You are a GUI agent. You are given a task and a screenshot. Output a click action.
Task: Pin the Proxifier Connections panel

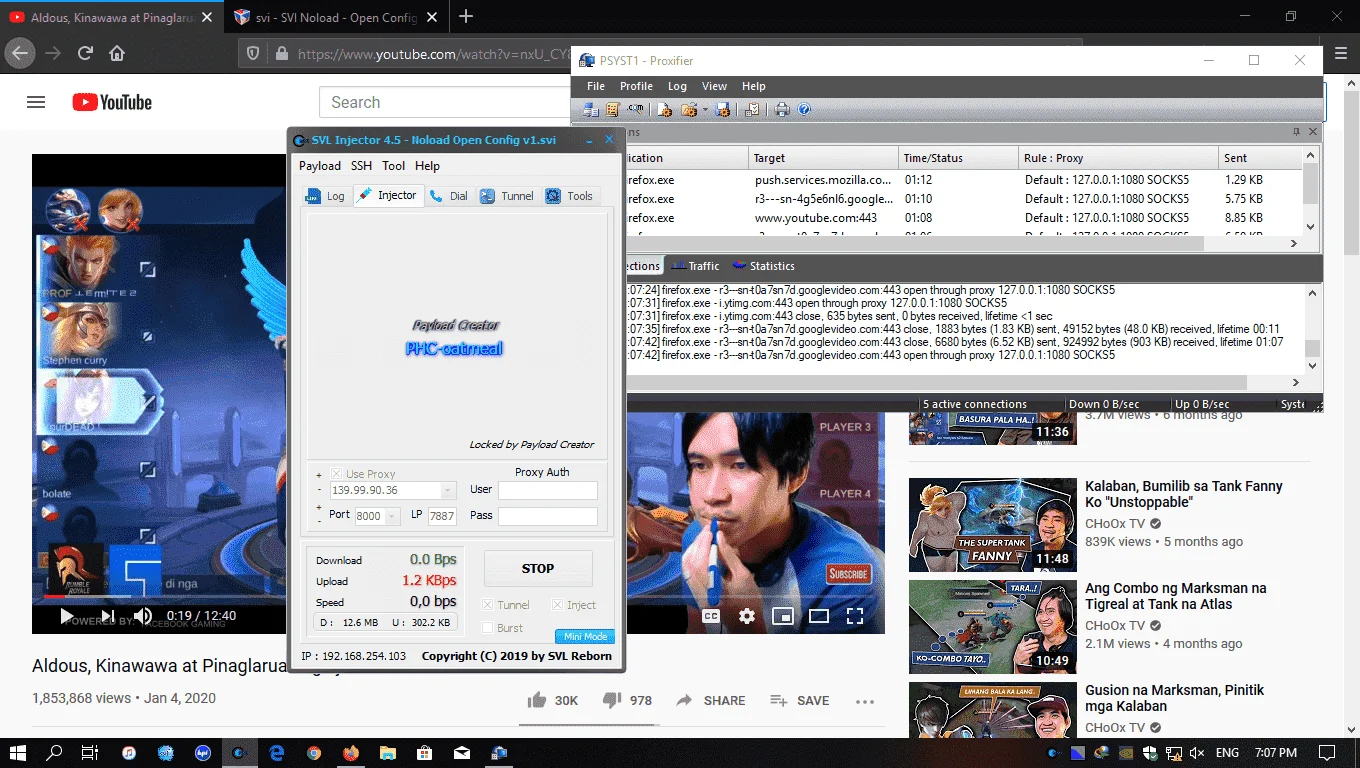point(1297,132)
